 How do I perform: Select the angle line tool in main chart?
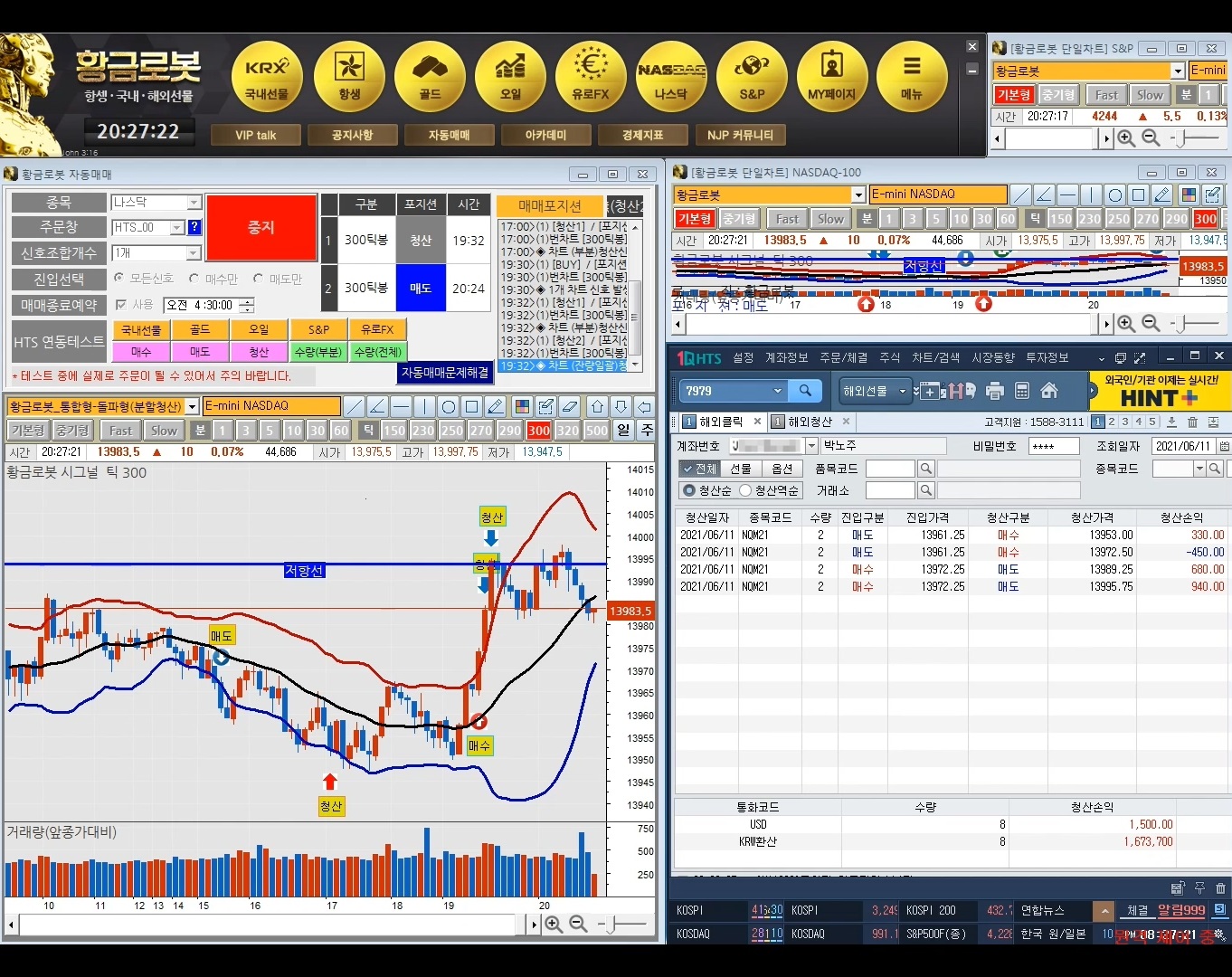[378, 406]
